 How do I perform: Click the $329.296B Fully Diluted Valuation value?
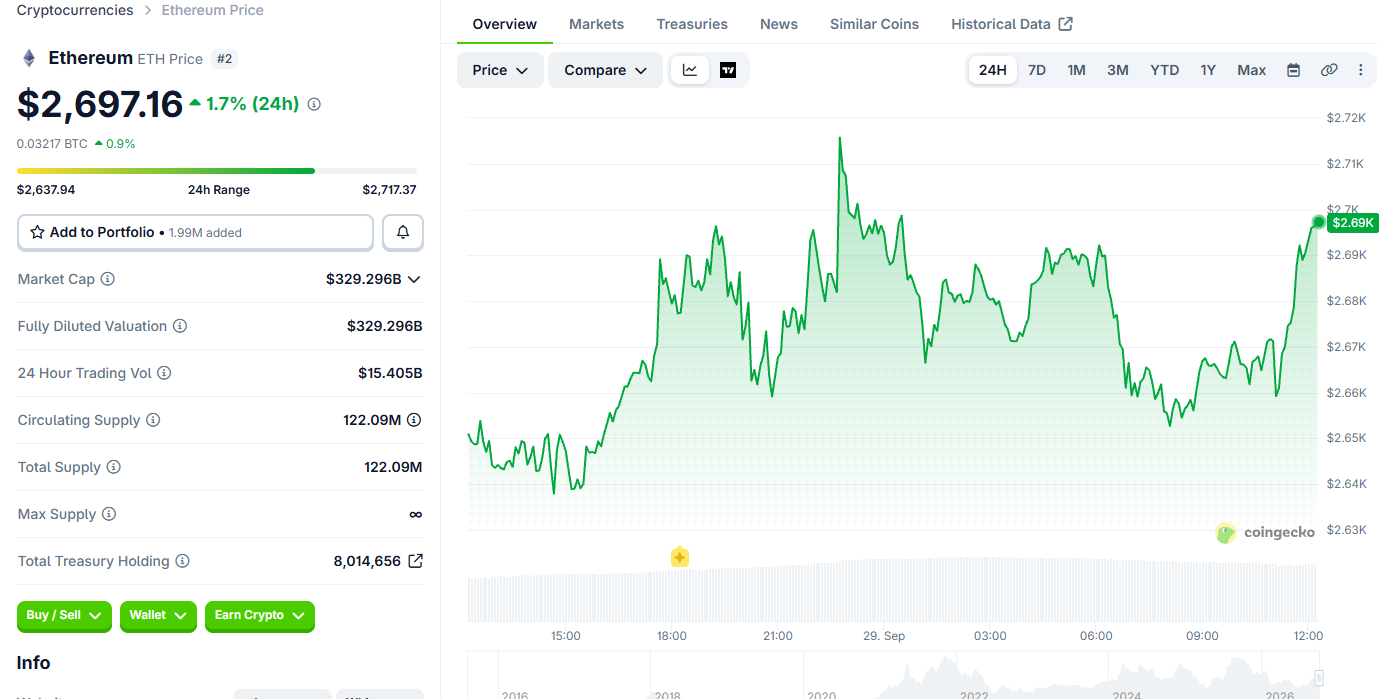click(385, 326)
